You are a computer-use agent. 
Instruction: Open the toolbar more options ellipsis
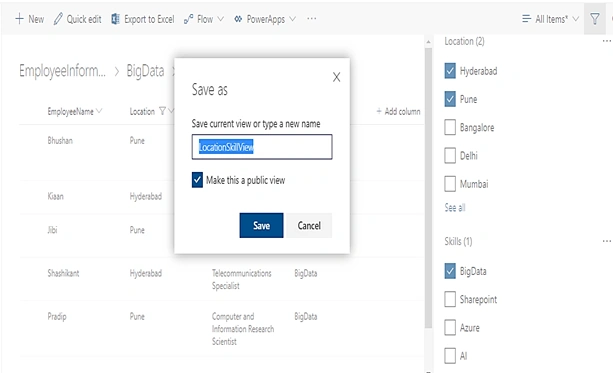pyautogui.click(x=312, y=19)
